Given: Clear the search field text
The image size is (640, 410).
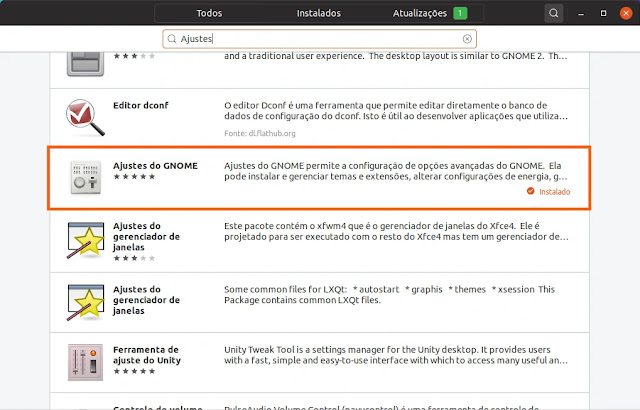Looking at the screenshot, I should [x=467, y=39].
